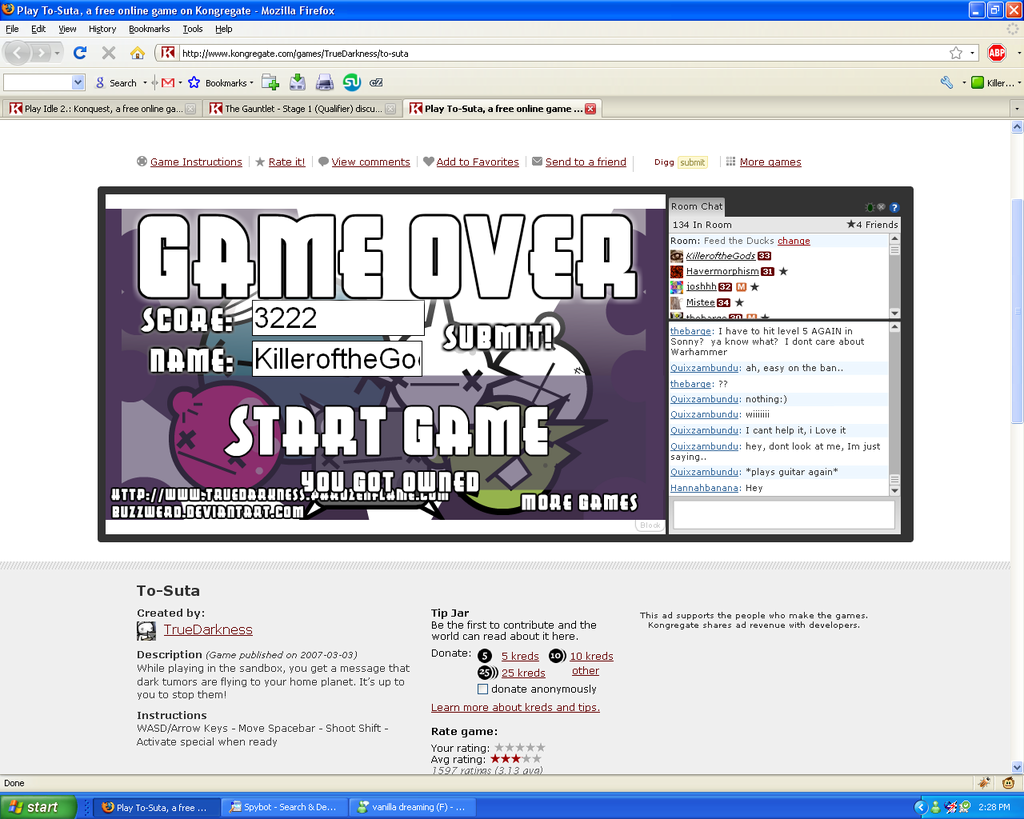Click the wrench settings icon in the toolbar
The width and height of the screenshot is (1024, 819).
pos(946,82)
